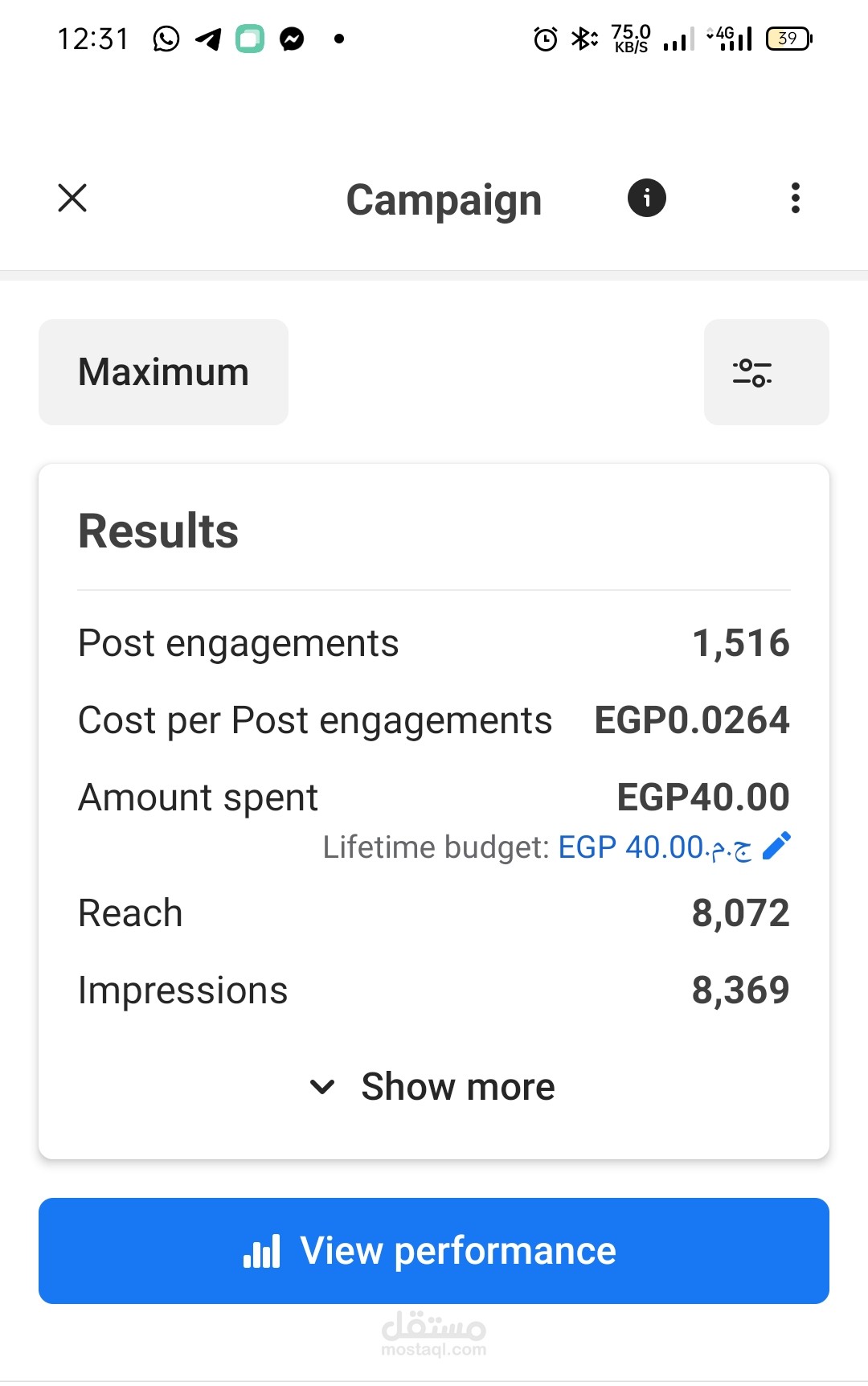Expand results with Show more
This screenshot has height=1386, width=868.
(x=457, y=1087)
